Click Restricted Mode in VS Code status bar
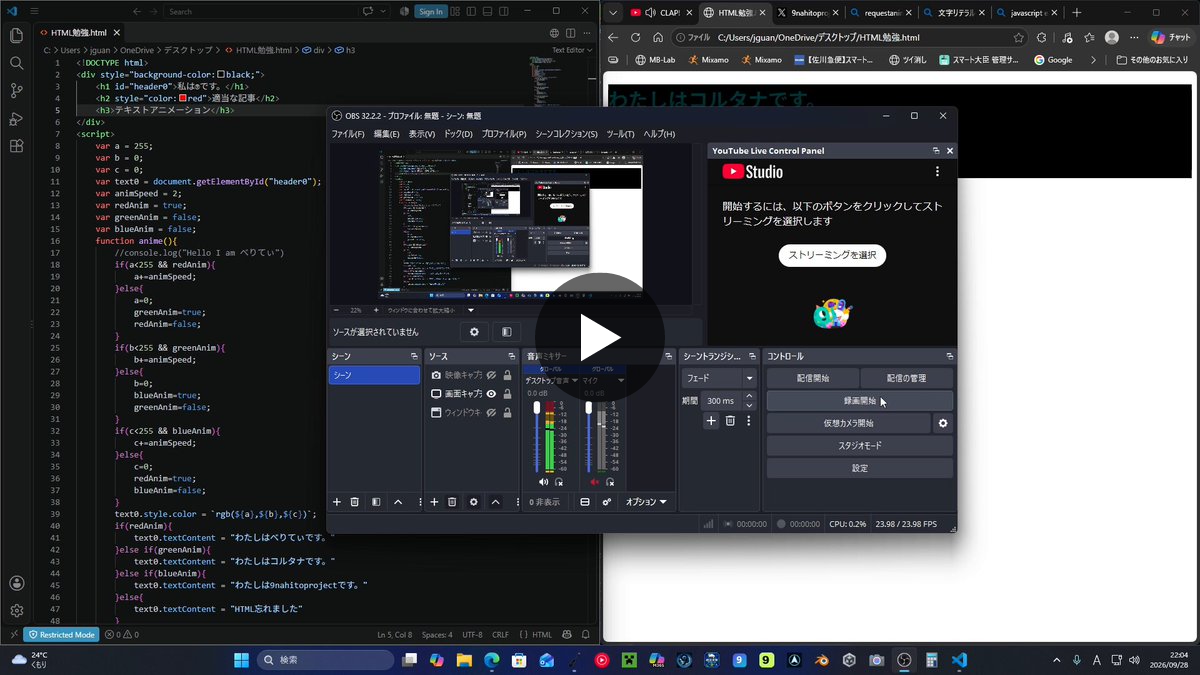The width and height of the screenshot is (1200, 675). click(61, 634)
